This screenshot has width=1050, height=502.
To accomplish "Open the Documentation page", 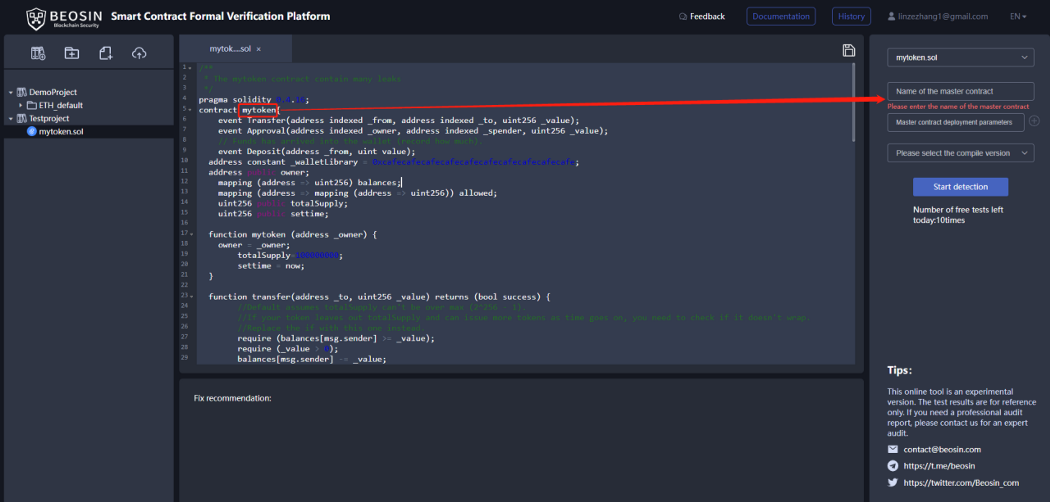I will point(781,16).
